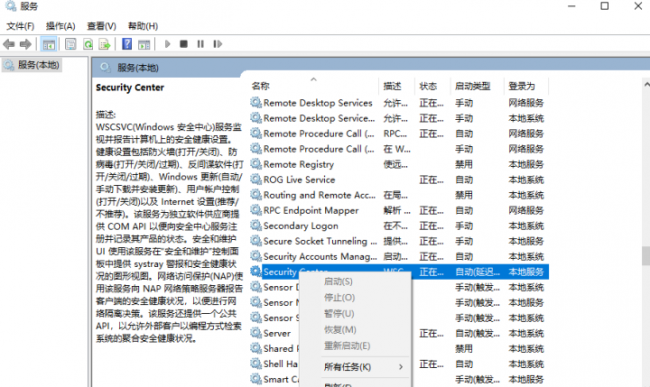This screenshot has height=387, width=650.
Task: Click the Restart Service toolbar button
Action: tap(218, 44)
